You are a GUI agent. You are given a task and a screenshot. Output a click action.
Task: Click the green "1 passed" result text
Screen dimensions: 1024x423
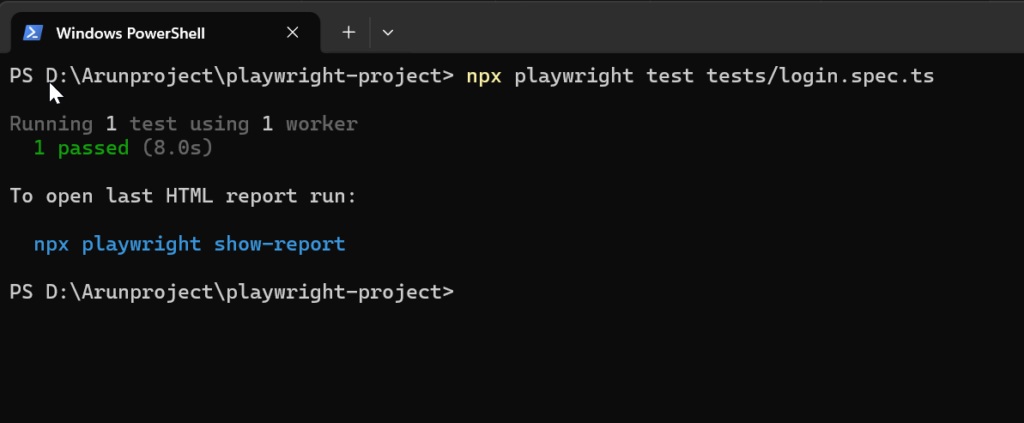pos(81,148)
